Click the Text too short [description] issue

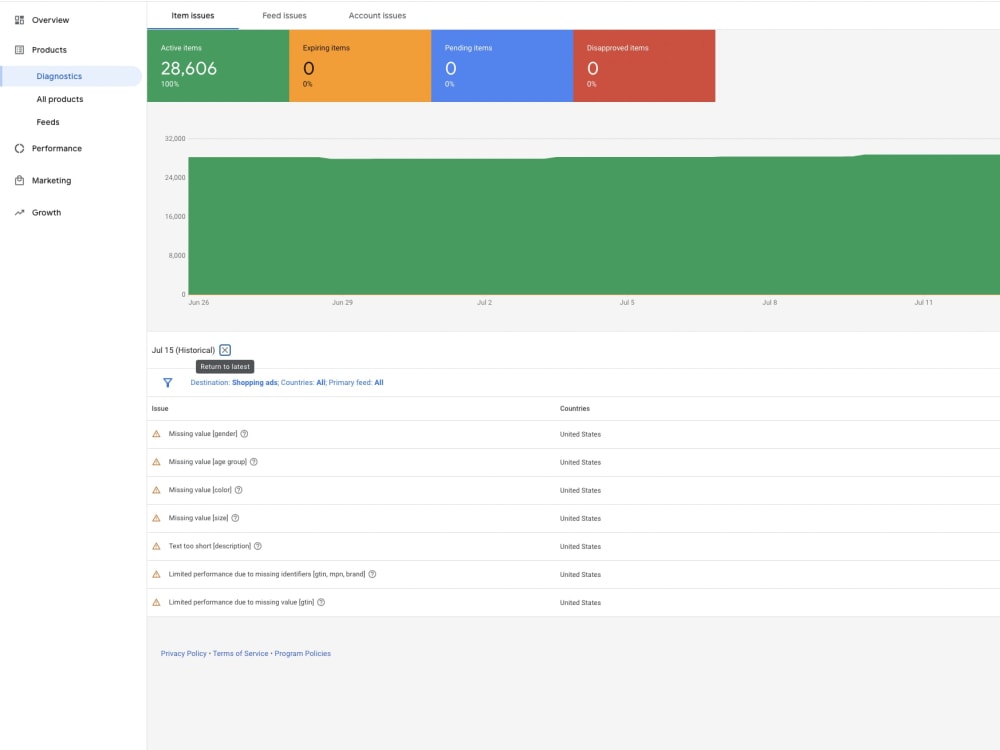(x=210, y=546)
